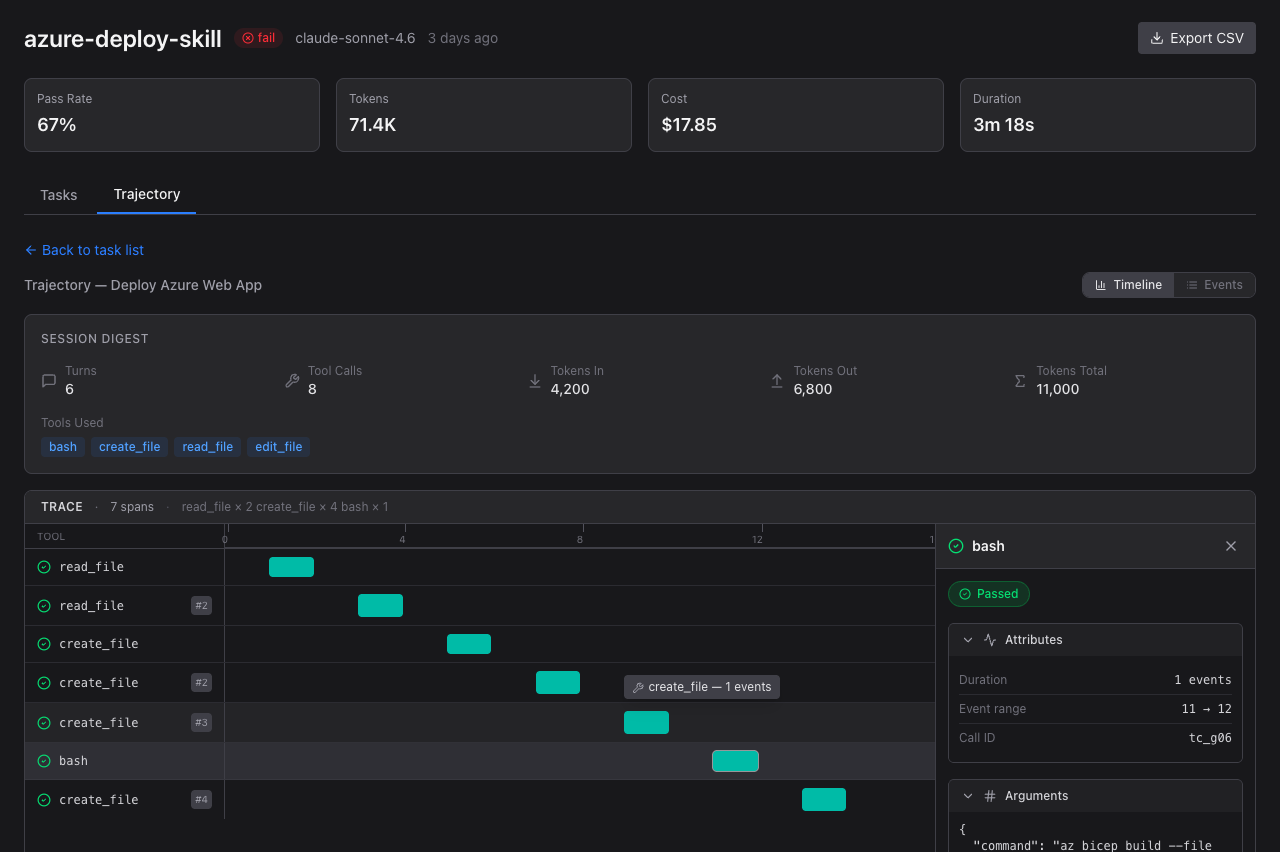Switch to the Tasks tab
Viewport: 1280px width, 852px height.
(x=59, y=195)
